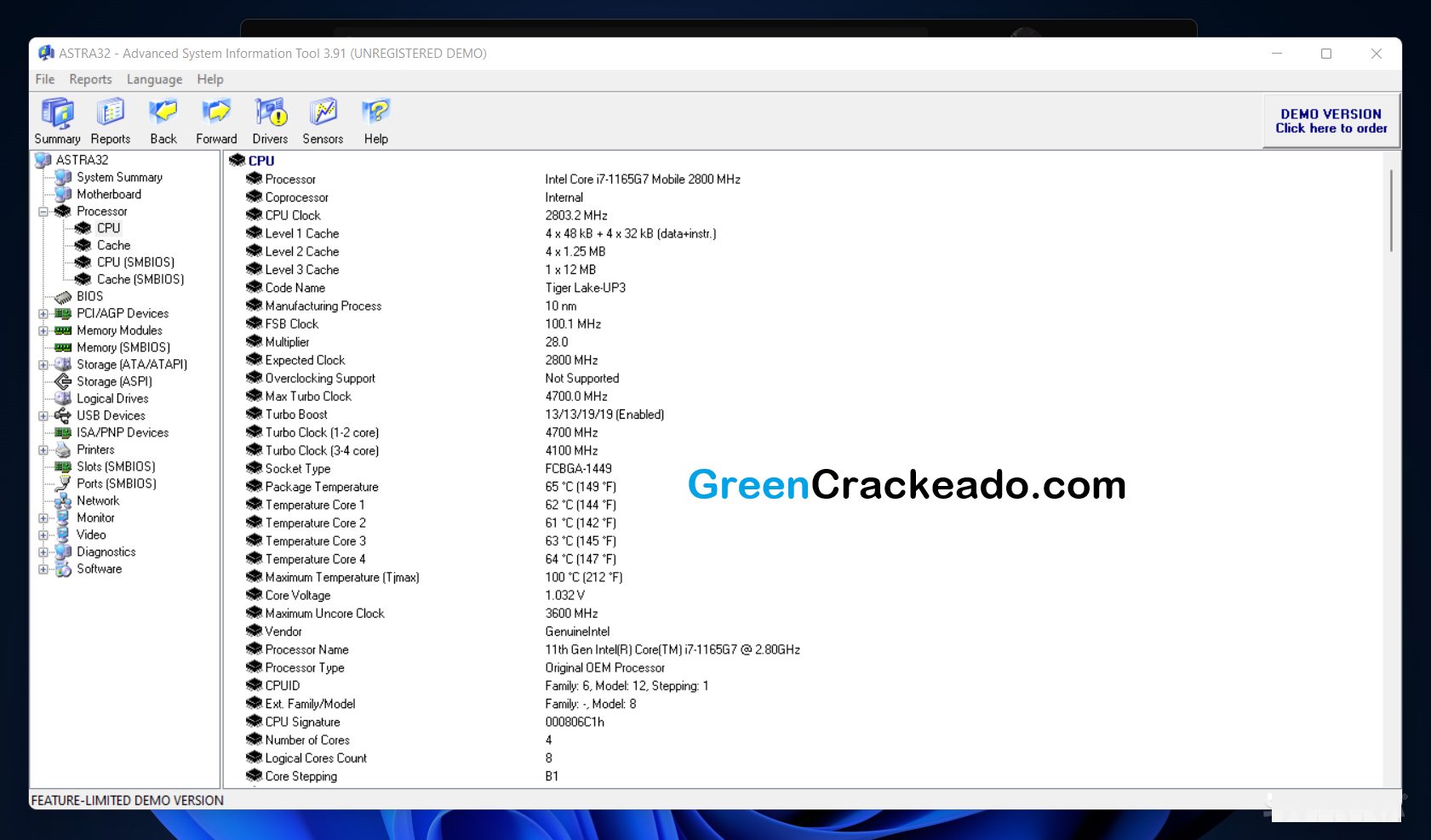The image size is (1431, 840).
Task: Select CPU under Processor in tree
Action: click(x=108, y=228)
